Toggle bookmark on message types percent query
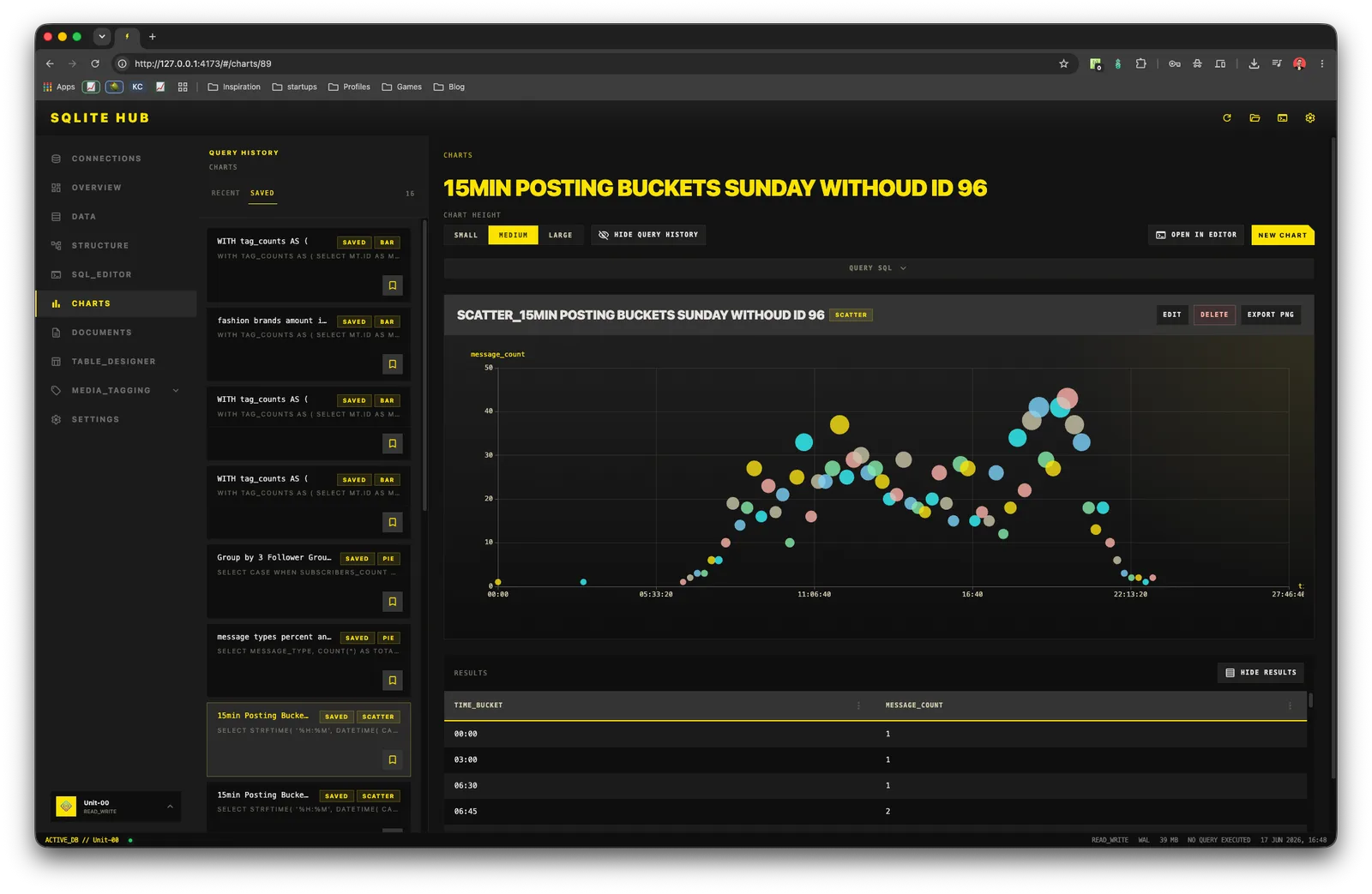 pyautogui.click(x=393, y=681)
